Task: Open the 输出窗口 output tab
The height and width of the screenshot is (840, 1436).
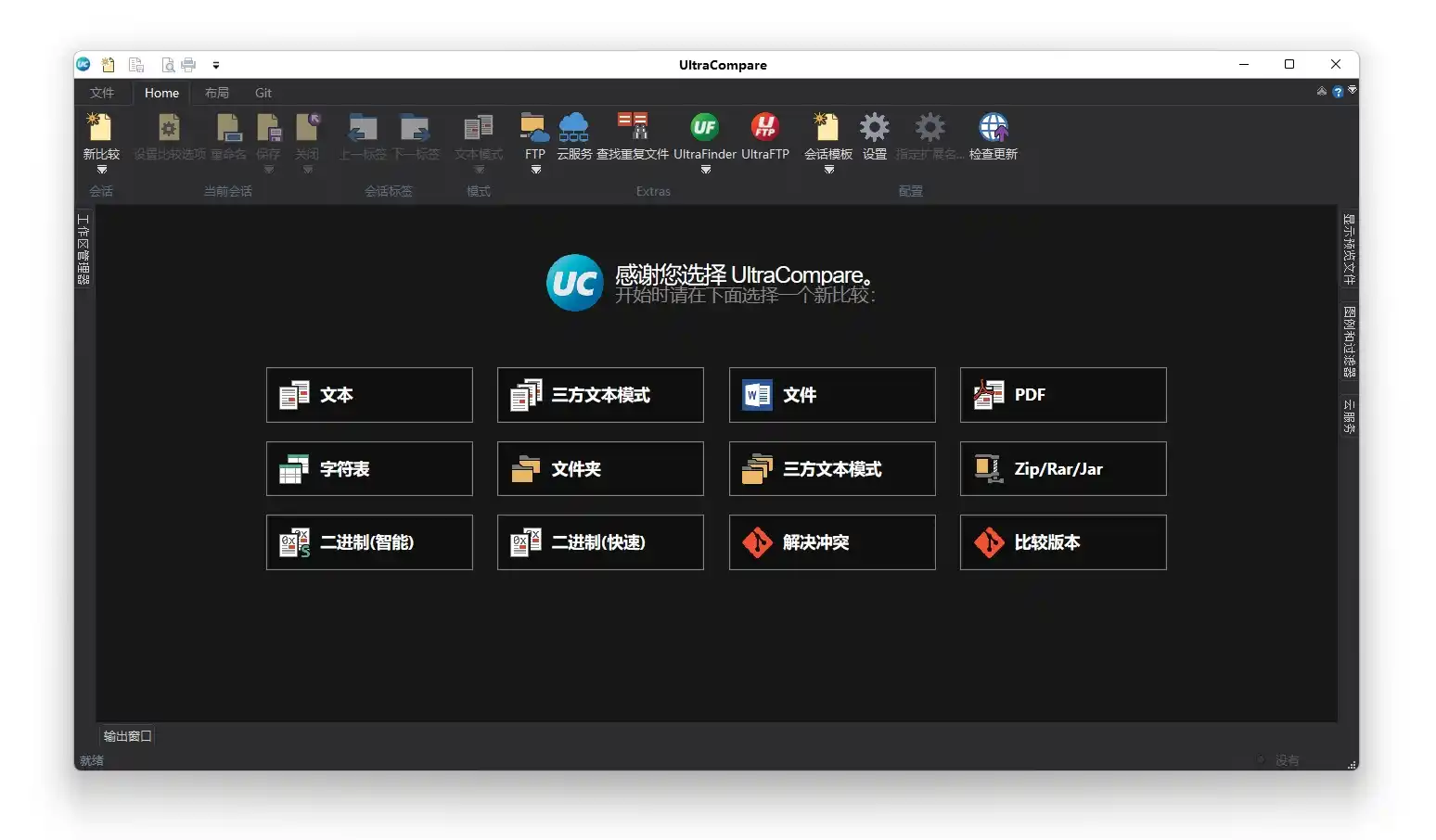Action: coord(127,736)
